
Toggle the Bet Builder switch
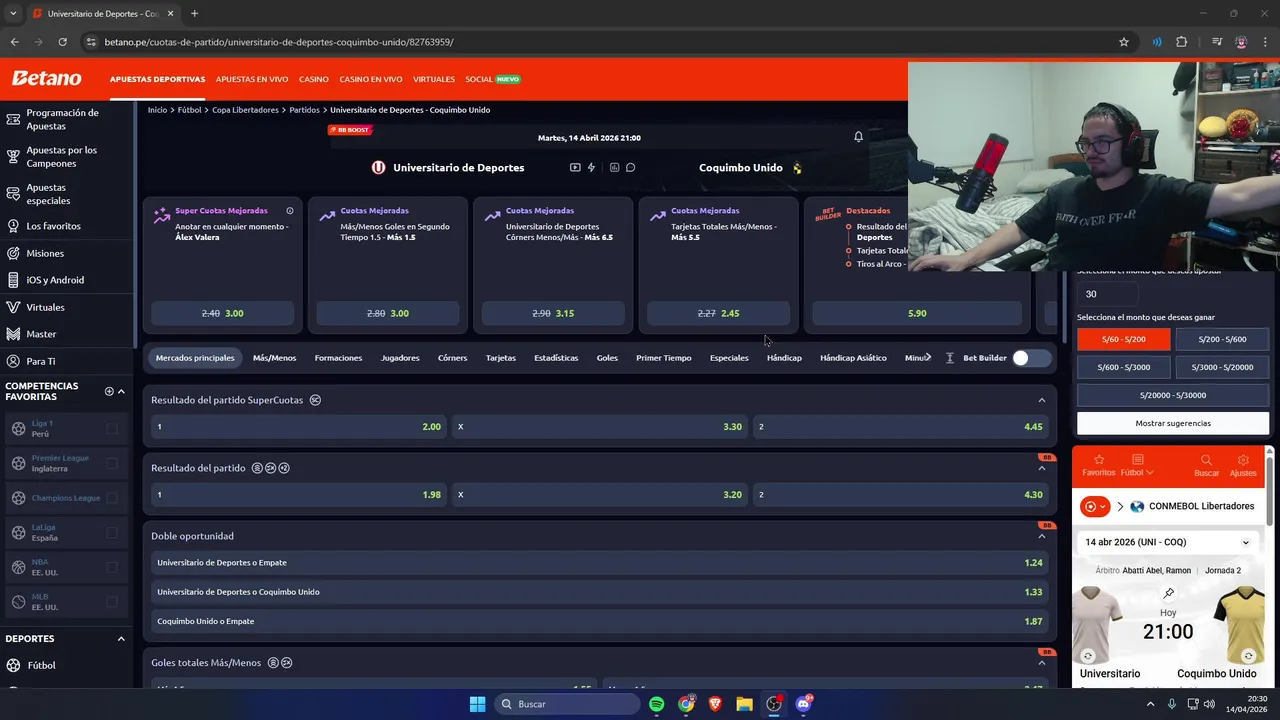click(x=1031, y=358)
